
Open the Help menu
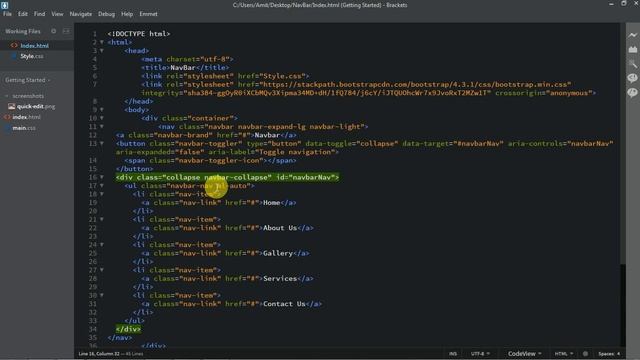pos(127,14)
